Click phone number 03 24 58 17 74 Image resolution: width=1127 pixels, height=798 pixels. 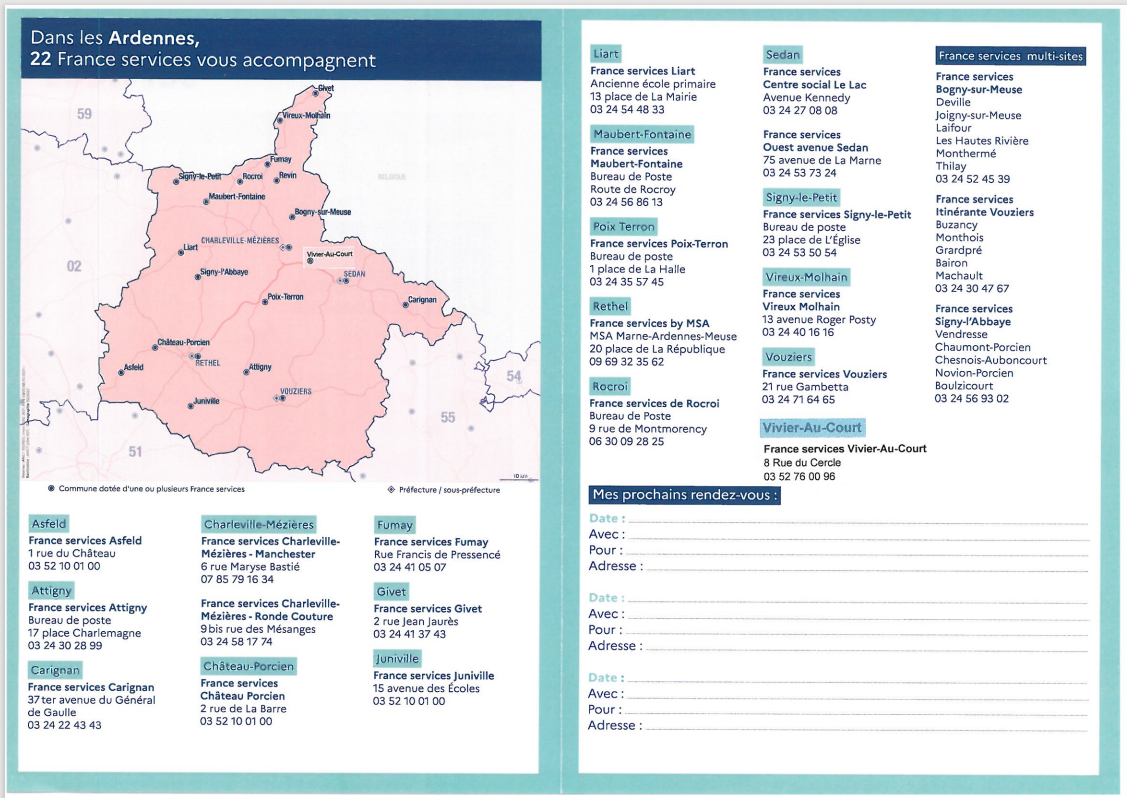pos(236,641)
